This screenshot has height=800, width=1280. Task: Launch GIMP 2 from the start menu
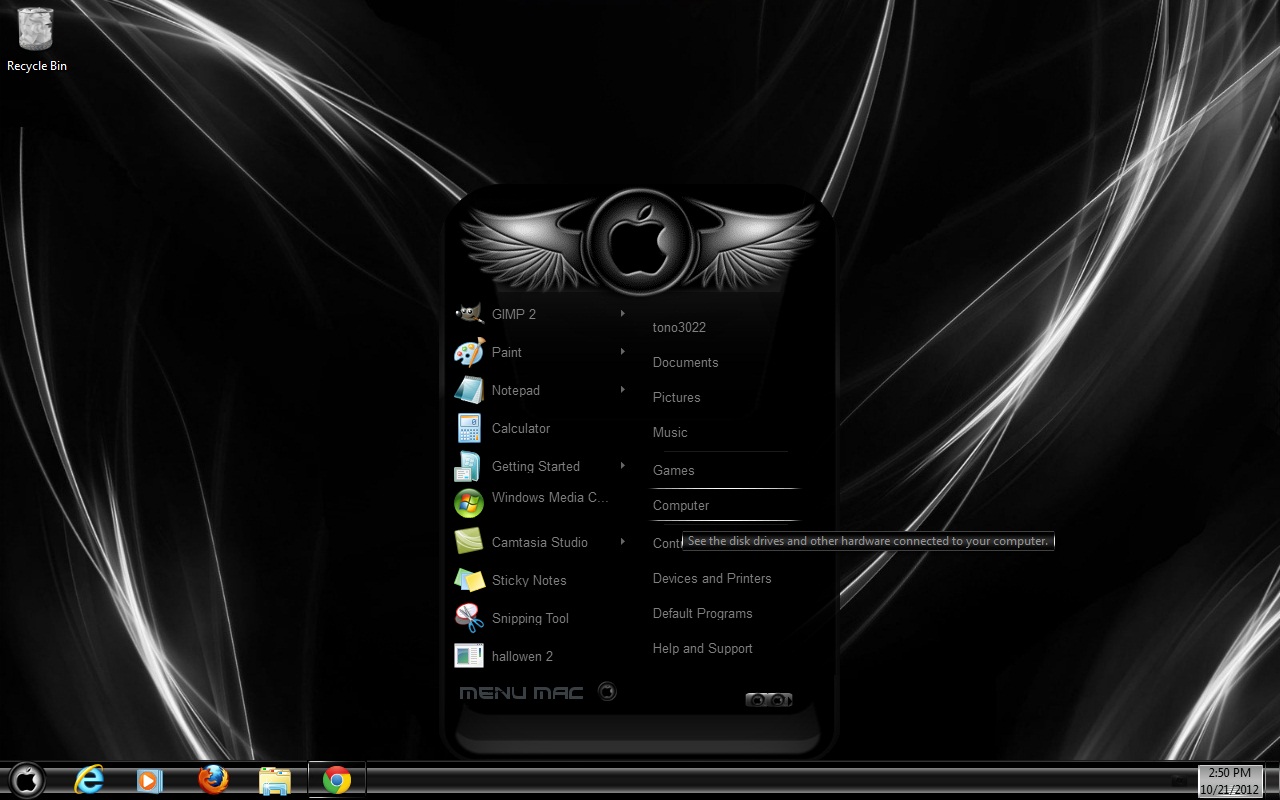(514, 314)
